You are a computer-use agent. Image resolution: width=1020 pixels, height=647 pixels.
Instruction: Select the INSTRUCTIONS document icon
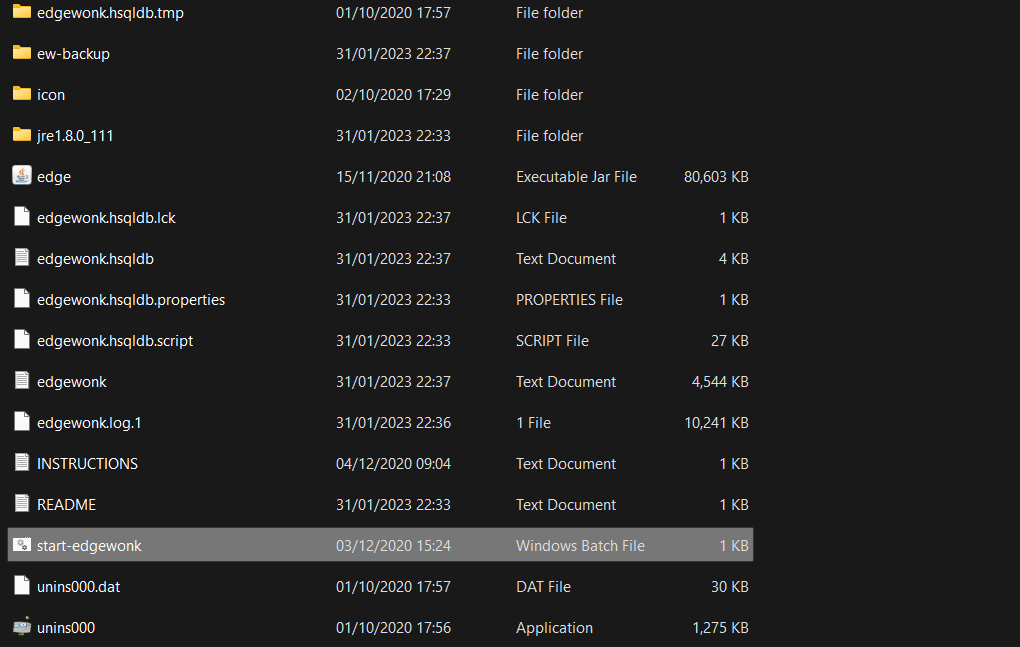22,463
